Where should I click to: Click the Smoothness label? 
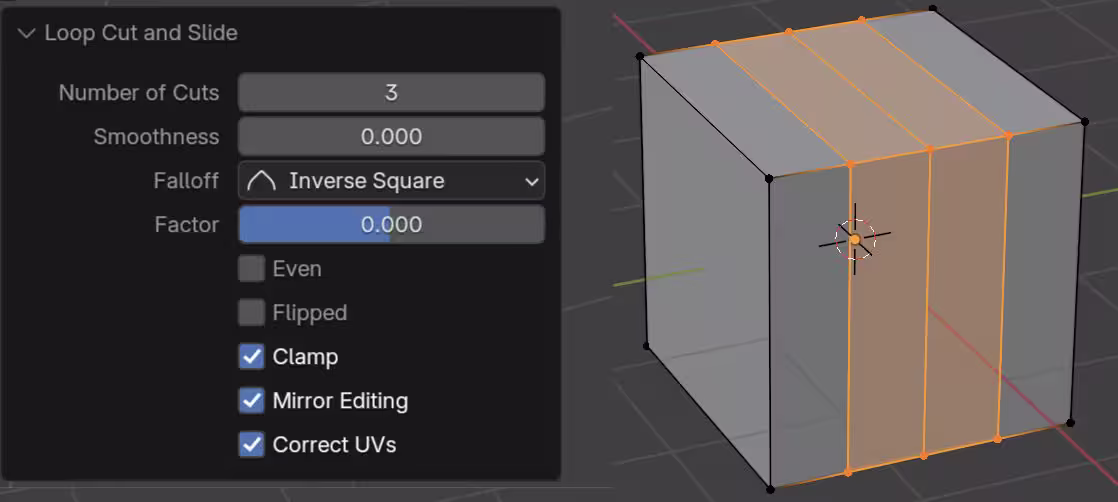156,137
